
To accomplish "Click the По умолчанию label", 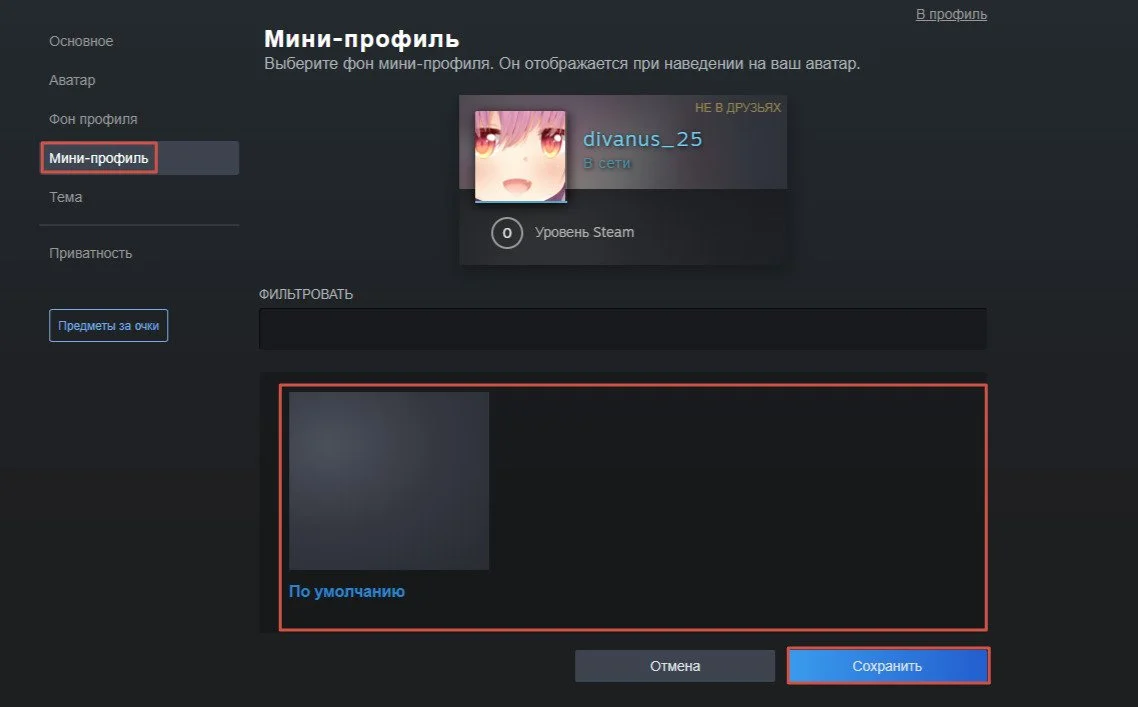I will [x=347, y=592].
